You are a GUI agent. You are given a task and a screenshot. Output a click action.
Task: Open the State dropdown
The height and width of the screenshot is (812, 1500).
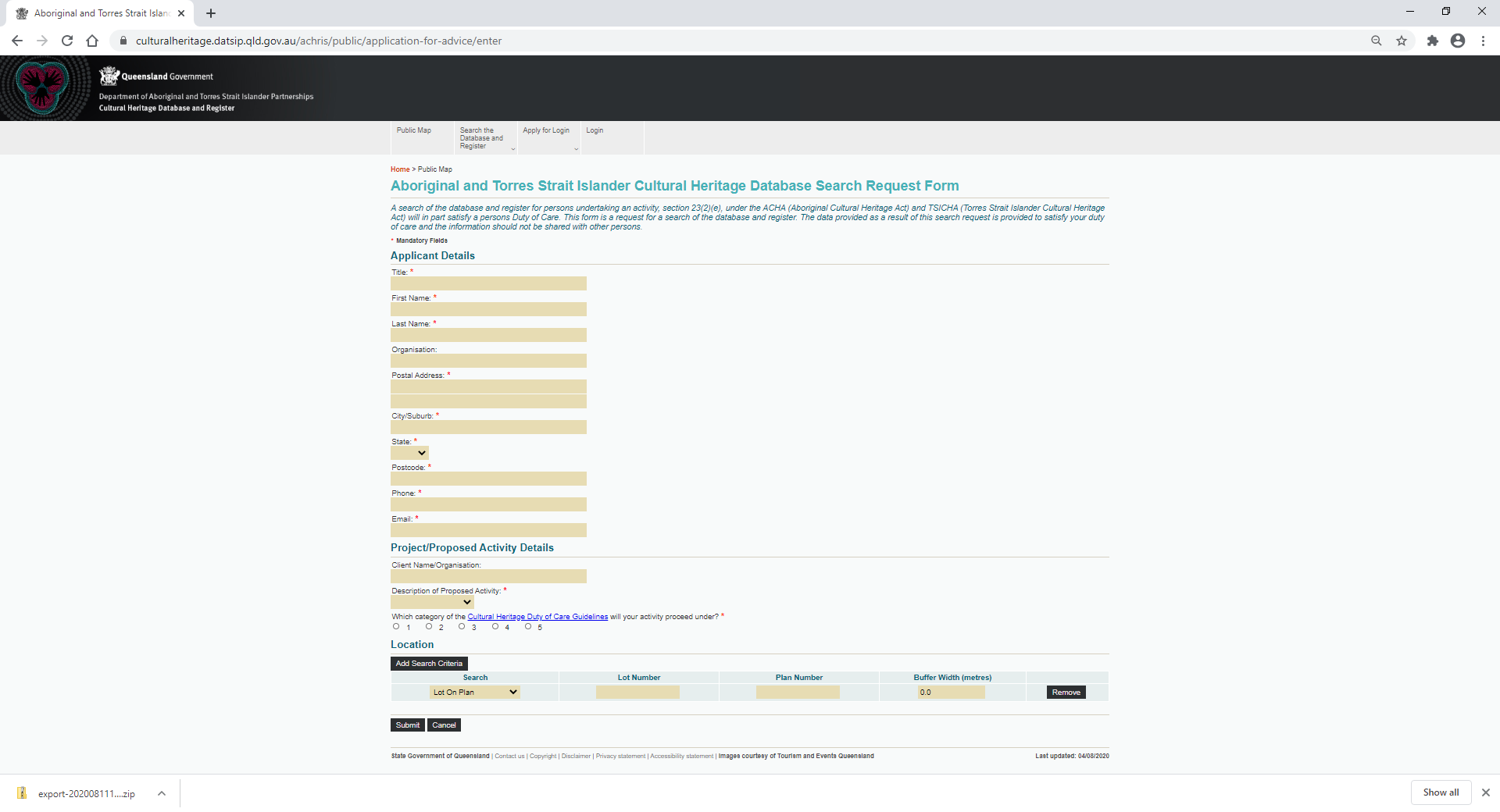409,453
